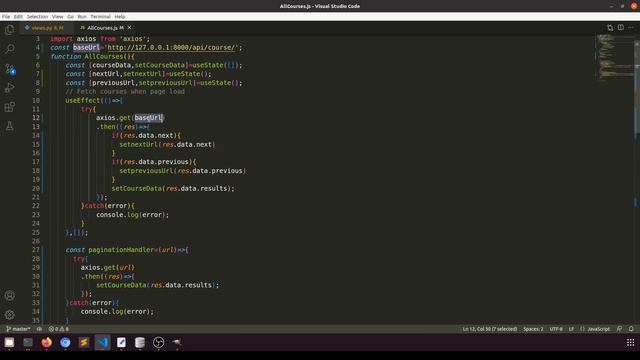Open the More Actions ellipsis for editor
This screenshot has width=640, height=360.
click(x=631, y=27)
